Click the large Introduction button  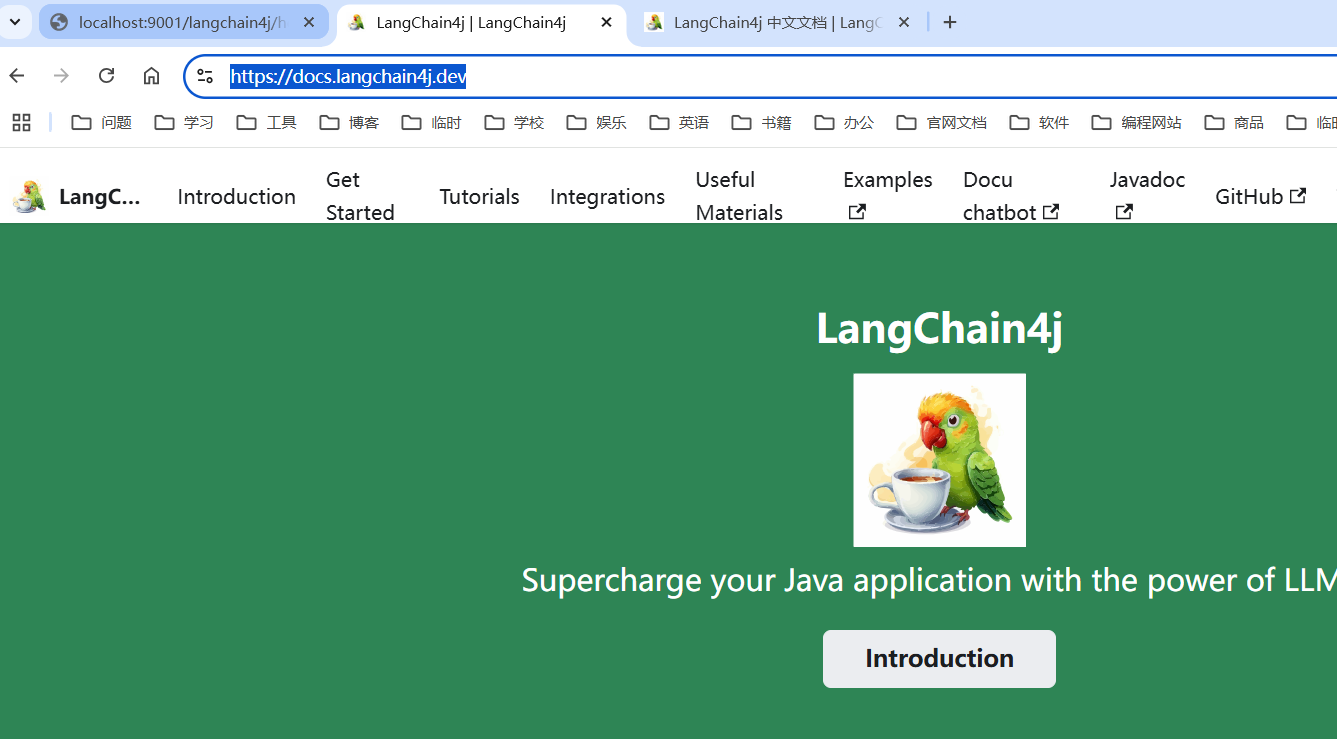[x=939, y=658]
